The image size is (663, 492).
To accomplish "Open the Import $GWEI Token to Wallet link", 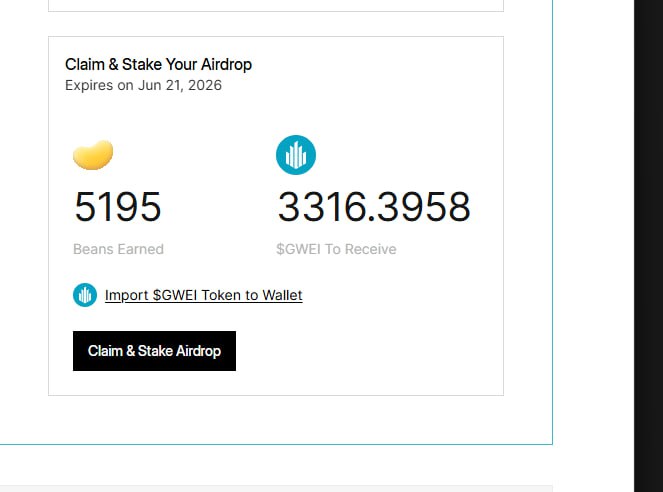I will point(203,295).
